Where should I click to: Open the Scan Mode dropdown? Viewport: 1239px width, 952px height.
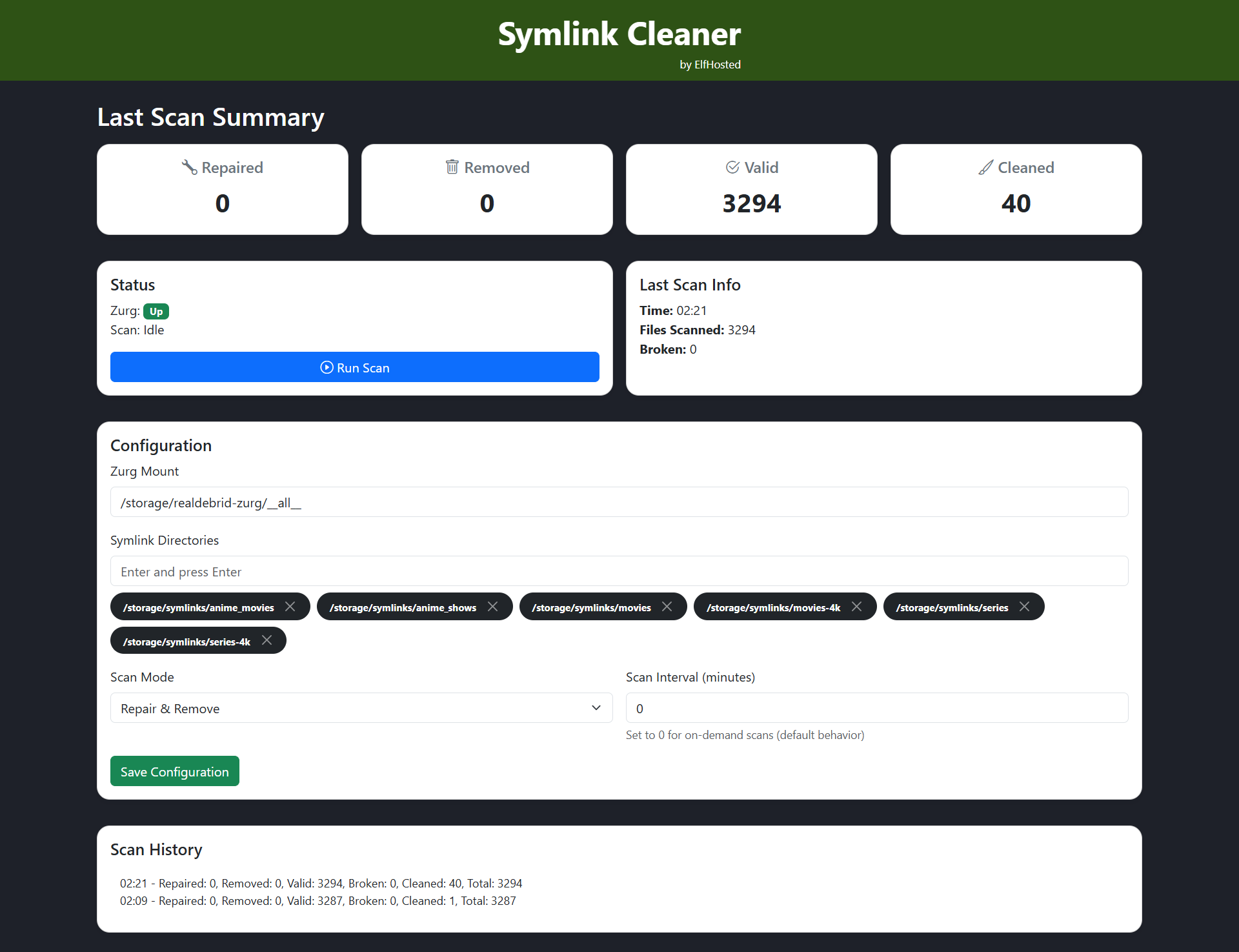[361, 708]
